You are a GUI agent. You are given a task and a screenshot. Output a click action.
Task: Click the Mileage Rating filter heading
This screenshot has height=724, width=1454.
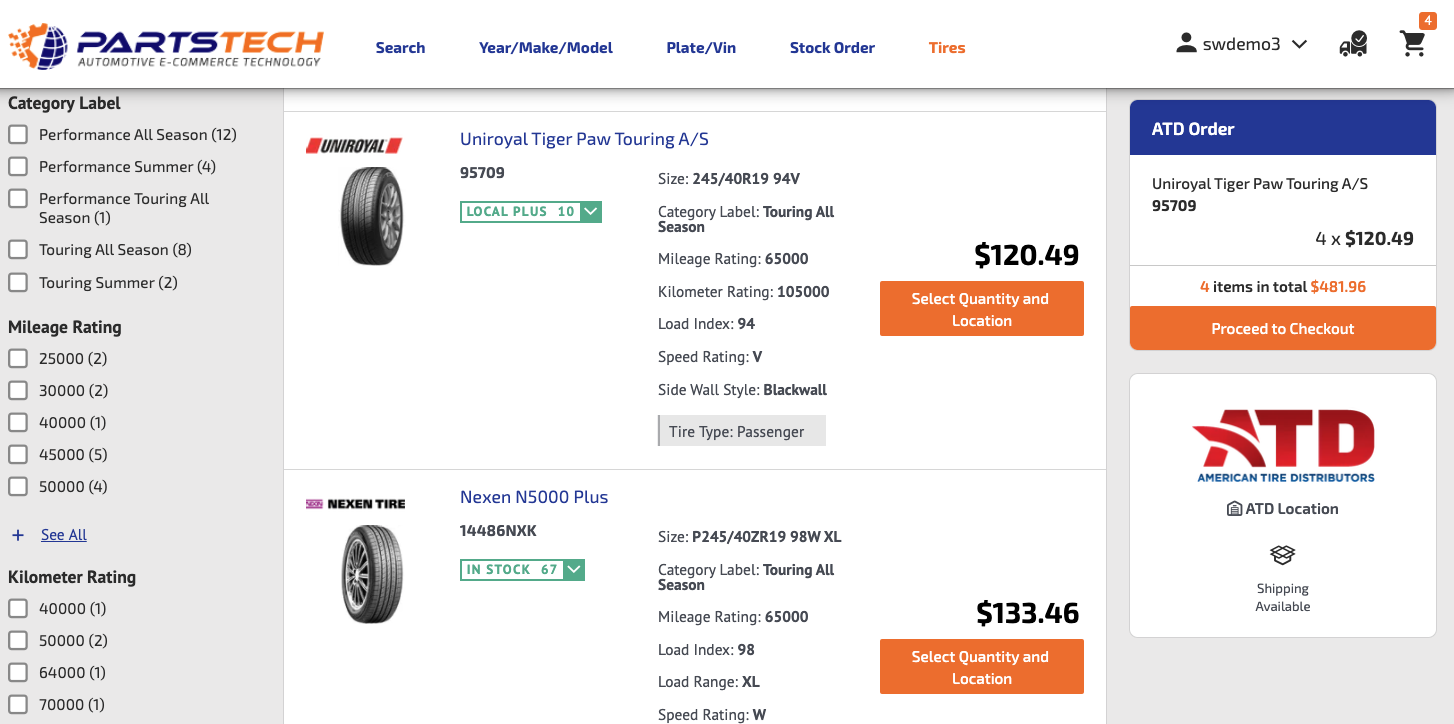(65, 327)
